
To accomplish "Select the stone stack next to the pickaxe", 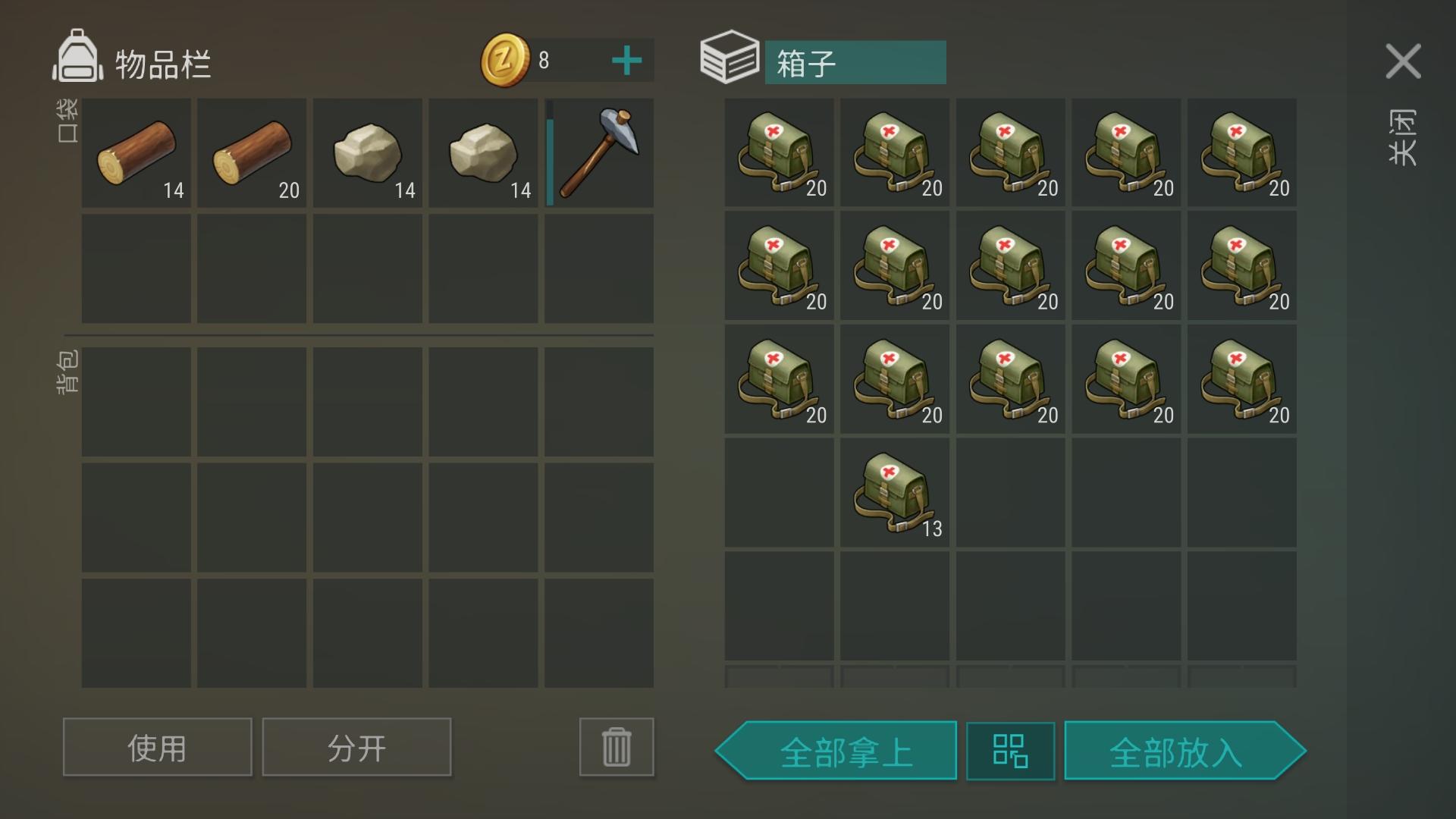I will click(483, 152).
